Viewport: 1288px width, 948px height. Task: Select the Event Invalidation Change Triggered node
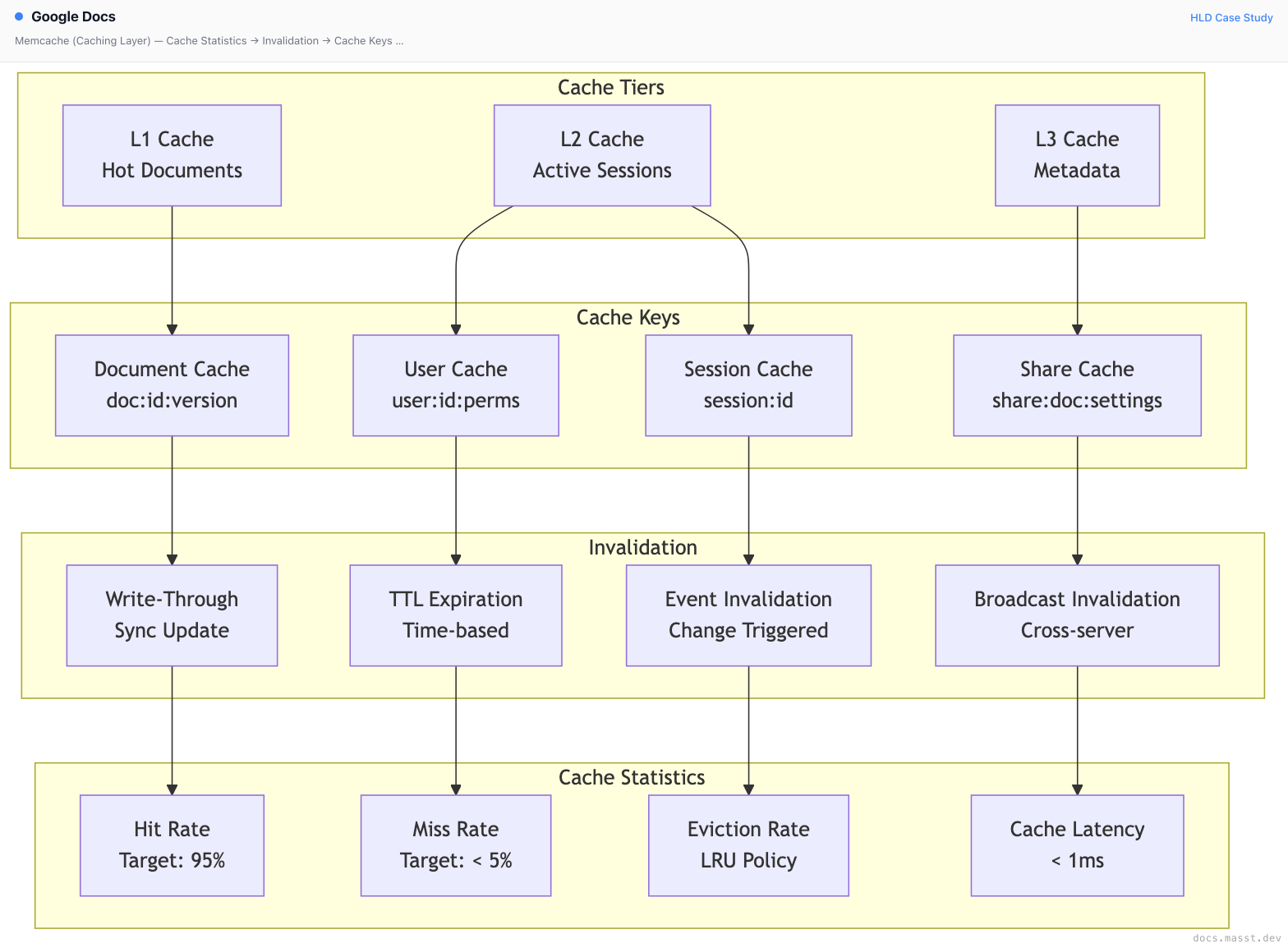[x=748, y=615]
